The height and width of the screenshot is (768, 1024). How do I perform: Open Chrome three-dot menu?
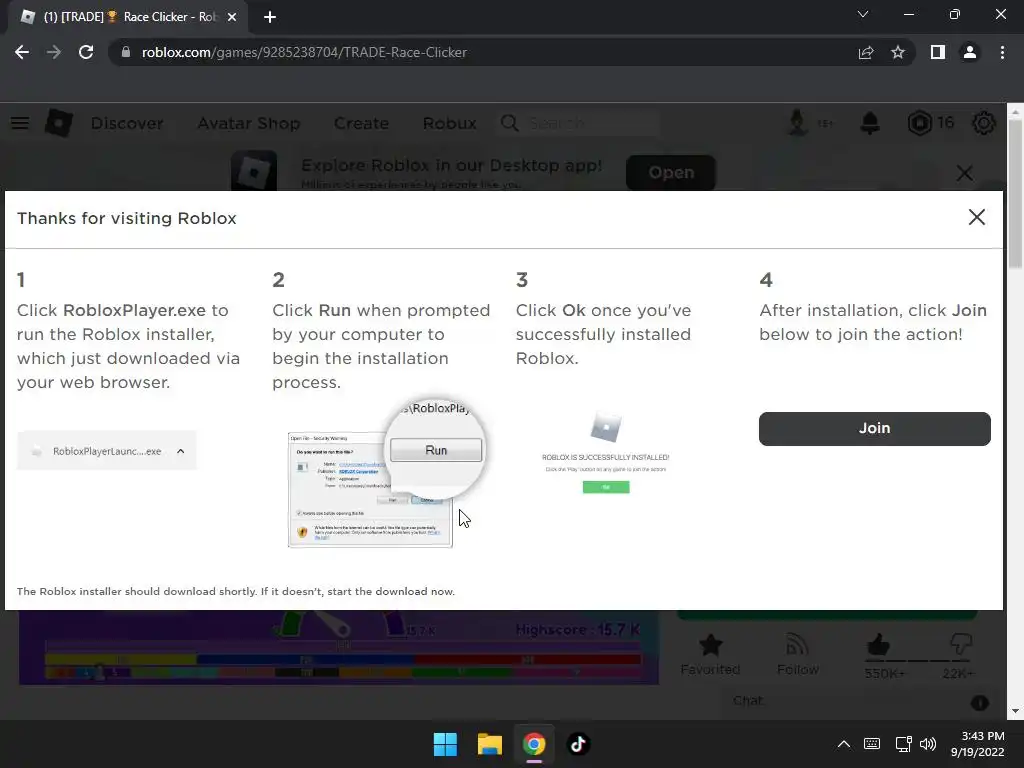pyautogui.click(x=1002, y=52)
